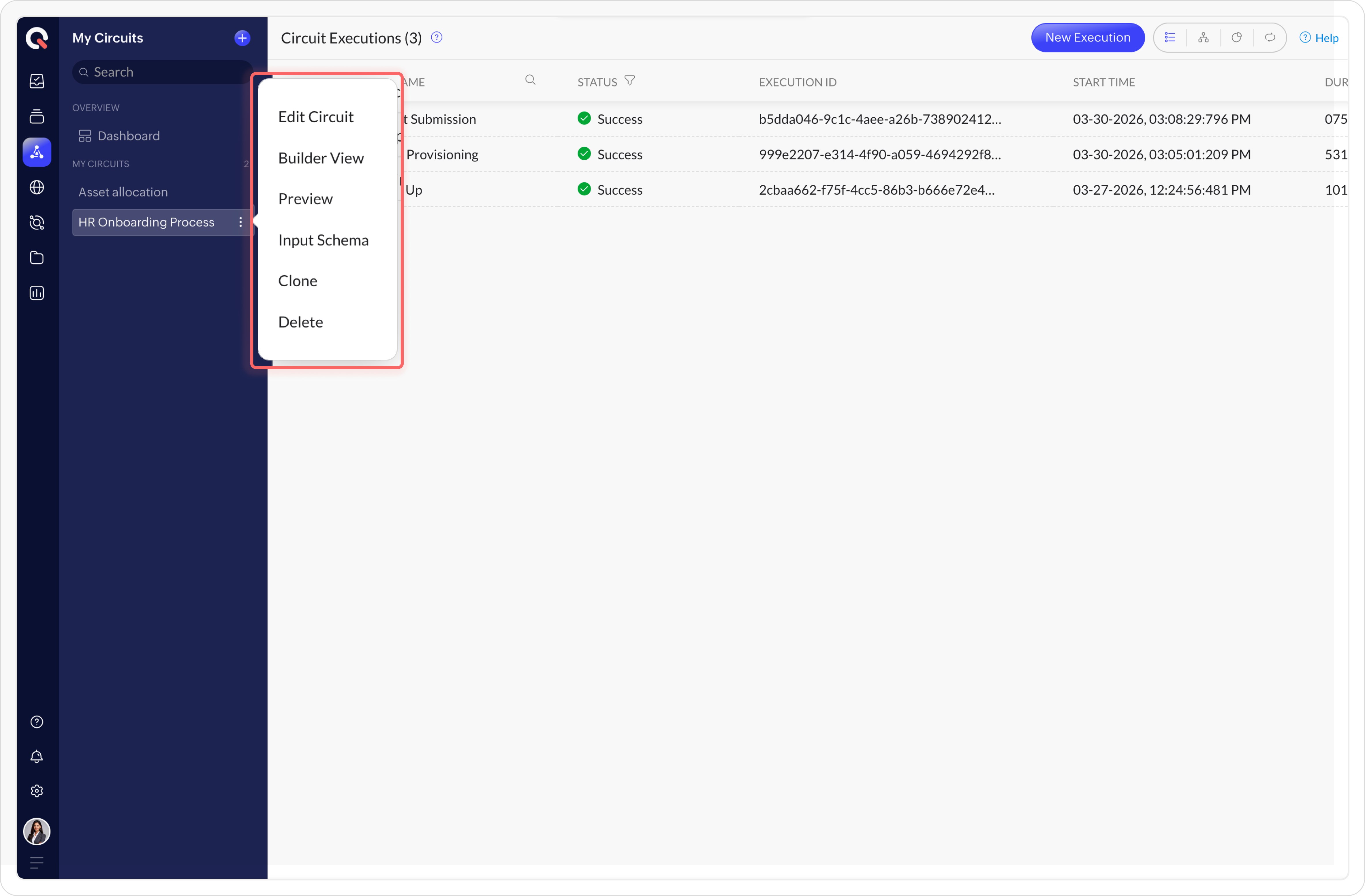The width and height of the screenshot is (1365, 896).
Task: Select Input Schema menu entry
Action: click(x=323, y=240)
